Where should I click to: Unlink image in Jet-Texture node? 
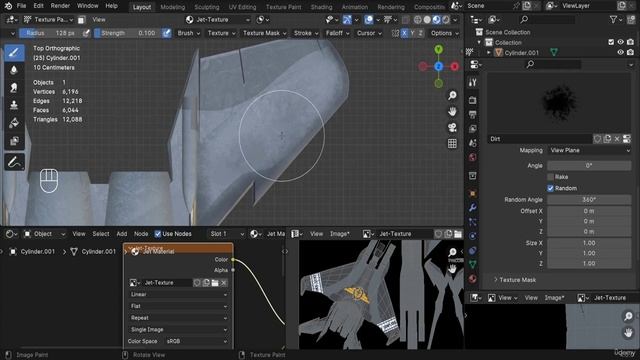tap(224, 282)
